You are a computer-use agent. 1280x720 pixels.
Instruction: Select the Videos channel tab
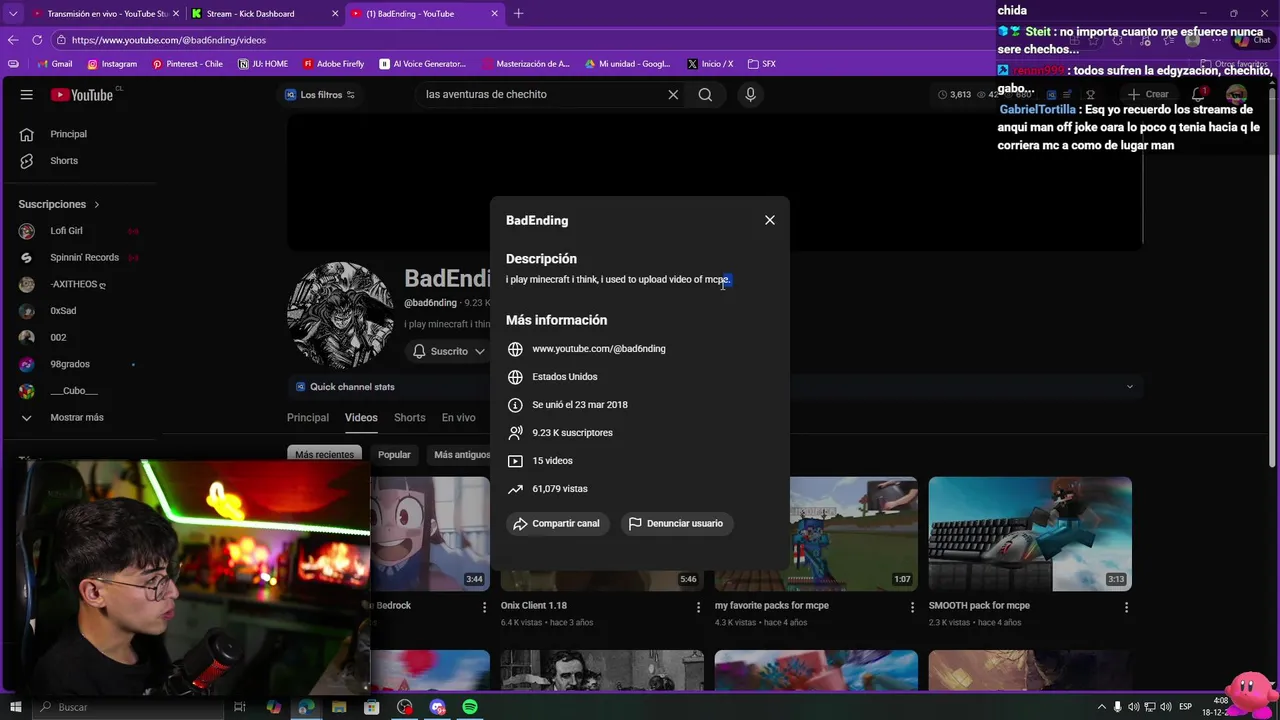click(x=361, y=418)
